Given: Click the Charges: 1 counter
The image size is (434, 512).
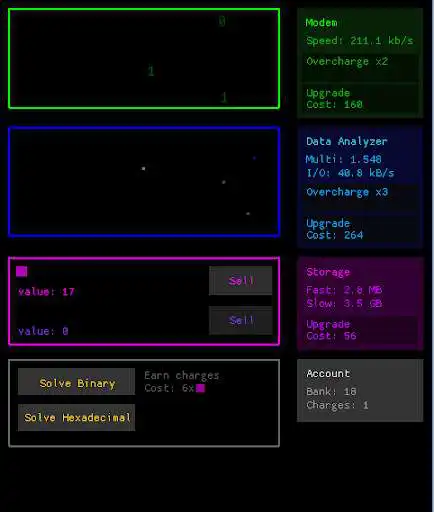Looking at the screenshot, I should click(337, 405).
